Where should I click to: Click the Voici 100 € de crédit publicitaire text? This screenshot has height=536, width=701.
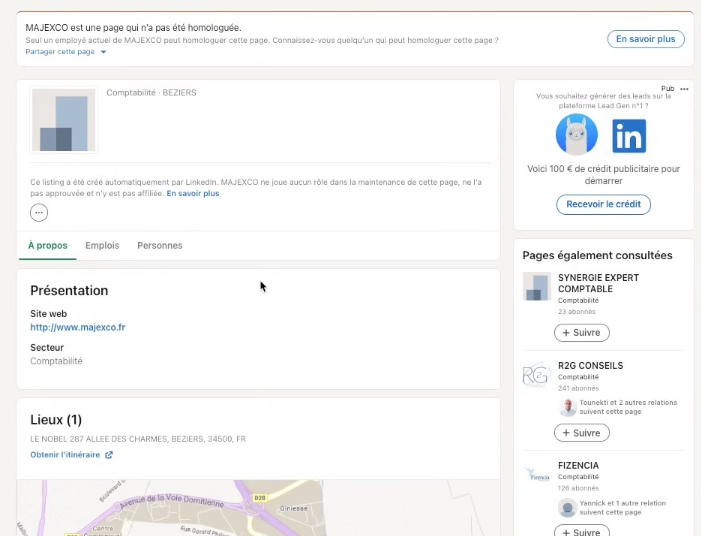click(604, 175)
